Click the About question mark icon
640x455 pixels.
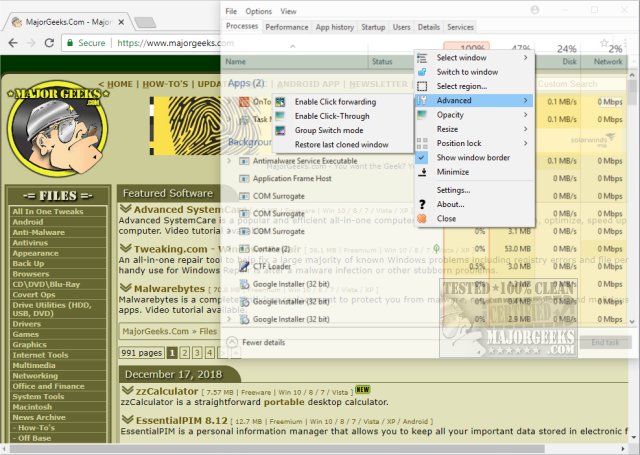[422, 204]
